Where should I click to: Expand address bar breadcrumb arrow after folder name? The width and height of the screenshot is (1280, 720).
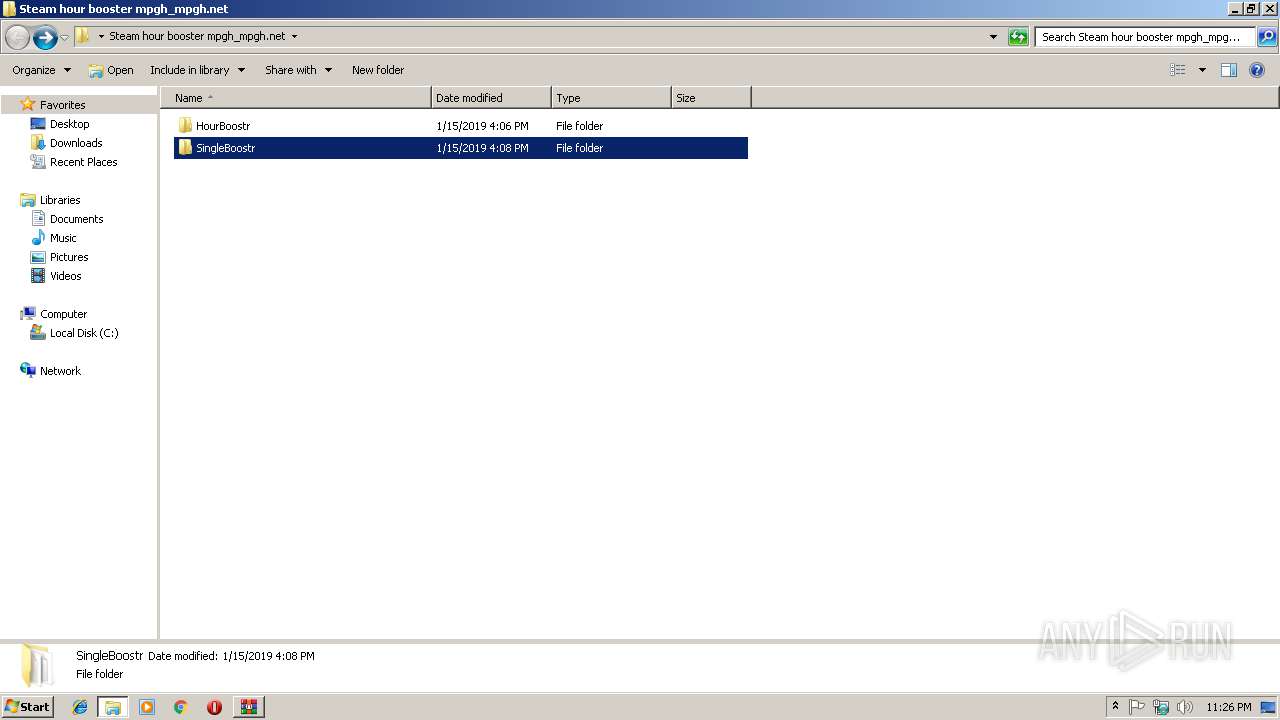[x=294, y=37]
